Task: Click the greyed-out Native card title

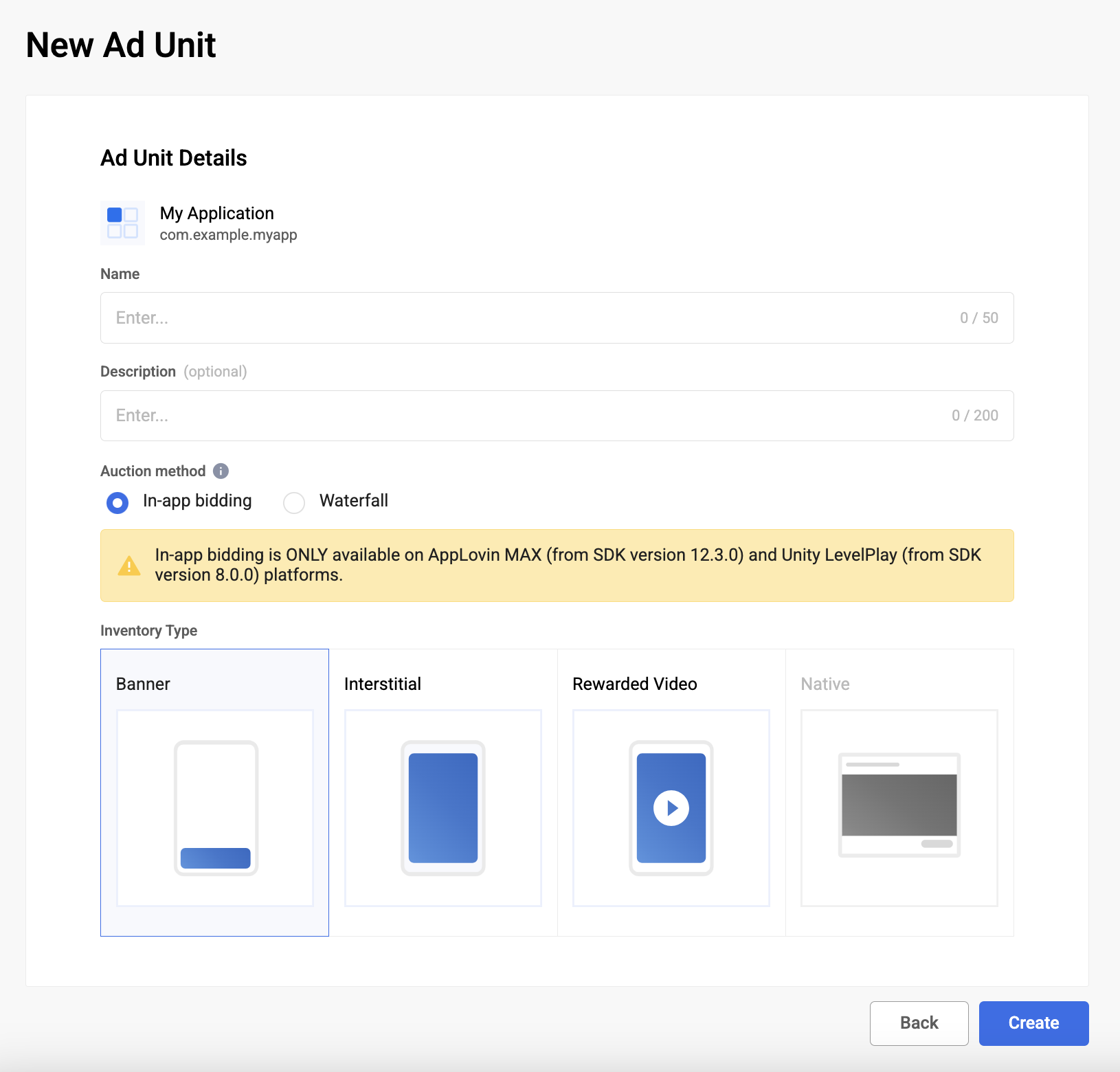Action: pyautogui.click(x=825, y=684)
